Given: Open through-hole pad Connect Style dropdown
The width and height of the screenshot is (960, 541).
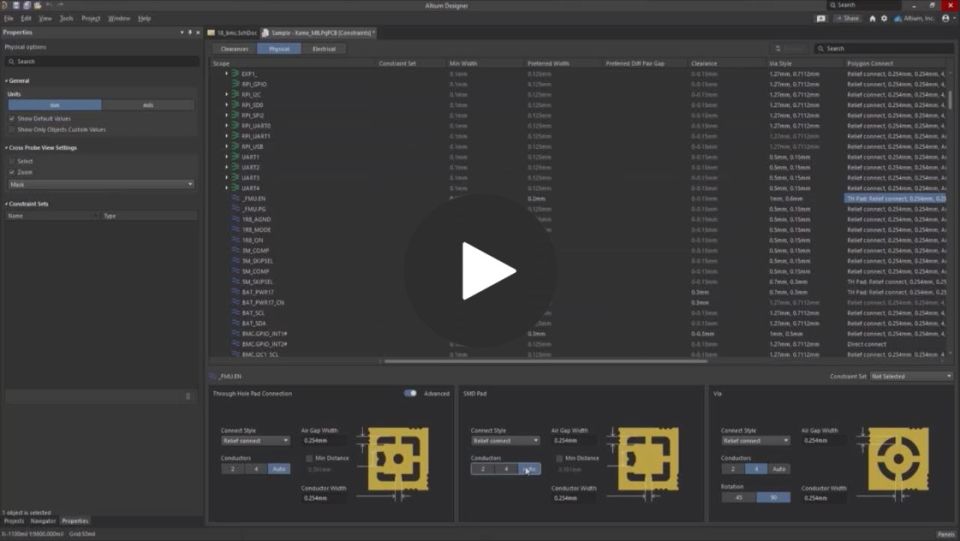Looking at the screenshot, I should (255, 441).
